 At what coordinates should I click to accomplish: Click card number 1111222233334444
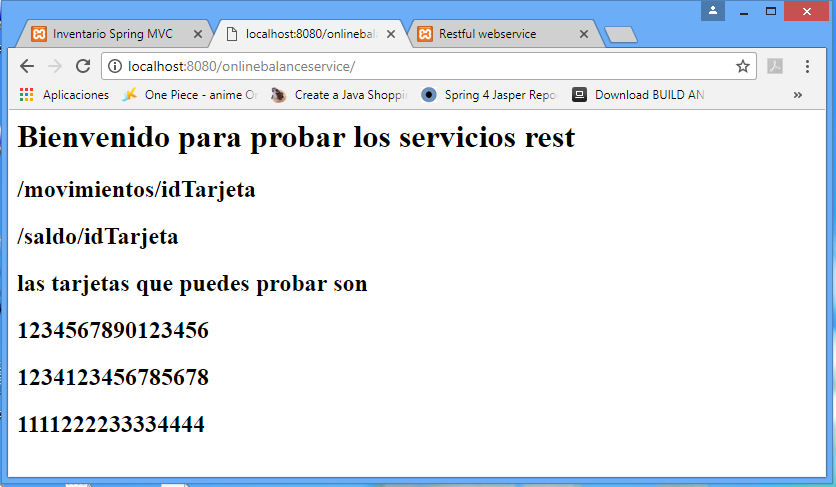[x=111, y=425]
